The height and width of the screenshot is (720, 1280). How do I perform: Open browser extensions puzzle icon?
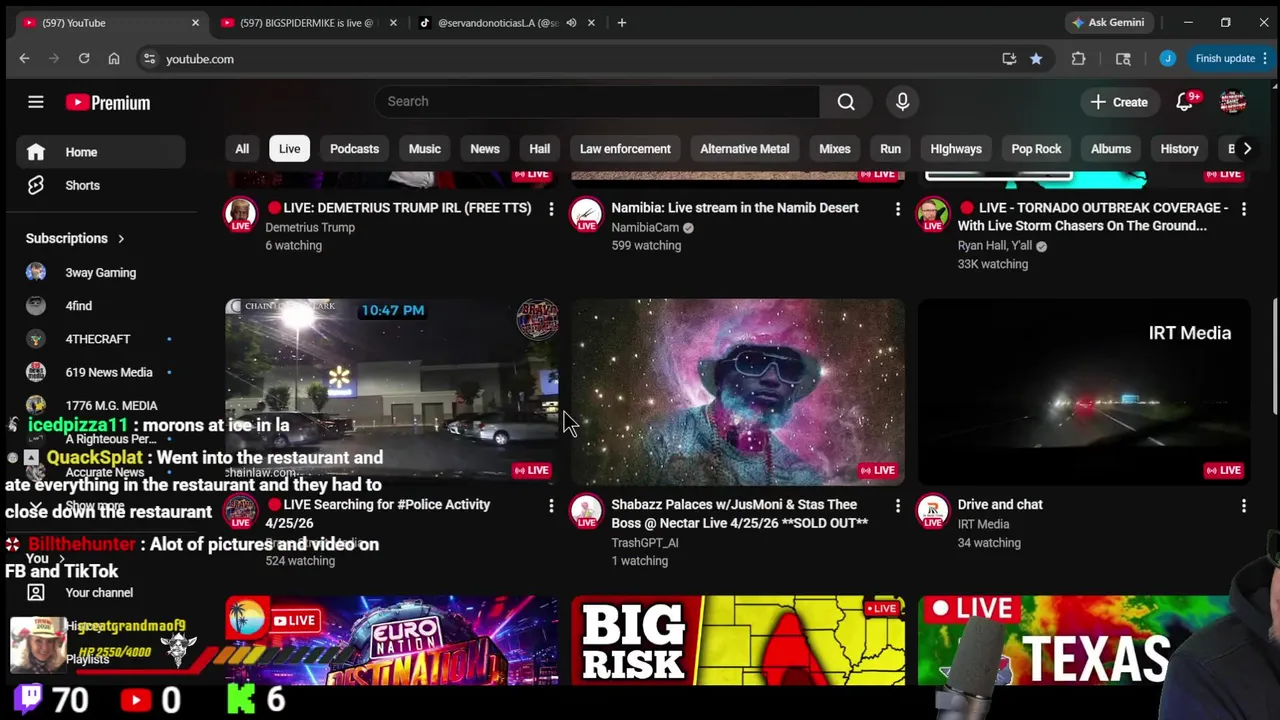pos(1078,59)
